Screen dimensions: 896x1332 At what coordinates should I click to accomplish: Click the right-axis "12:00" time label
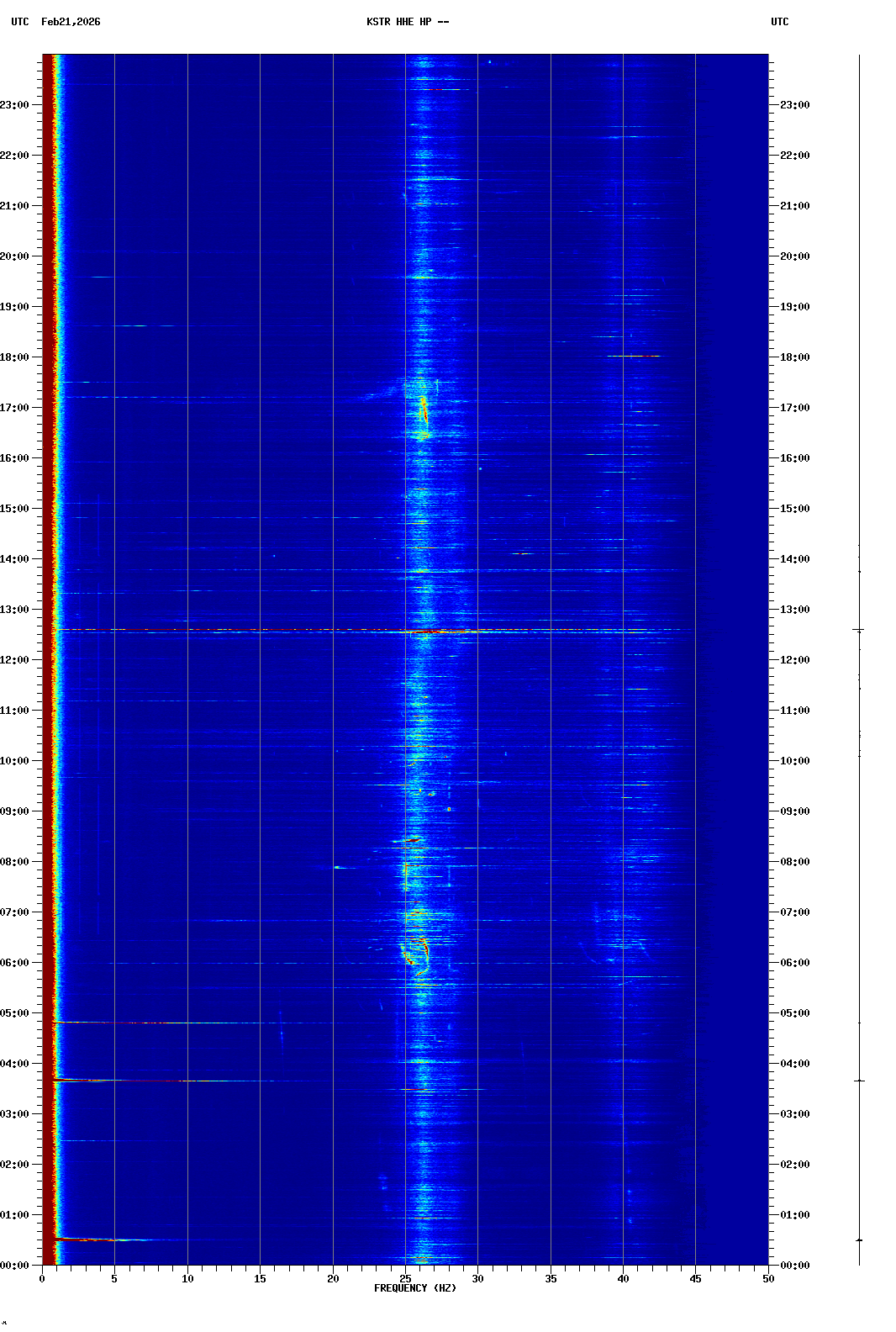[794, 660]
